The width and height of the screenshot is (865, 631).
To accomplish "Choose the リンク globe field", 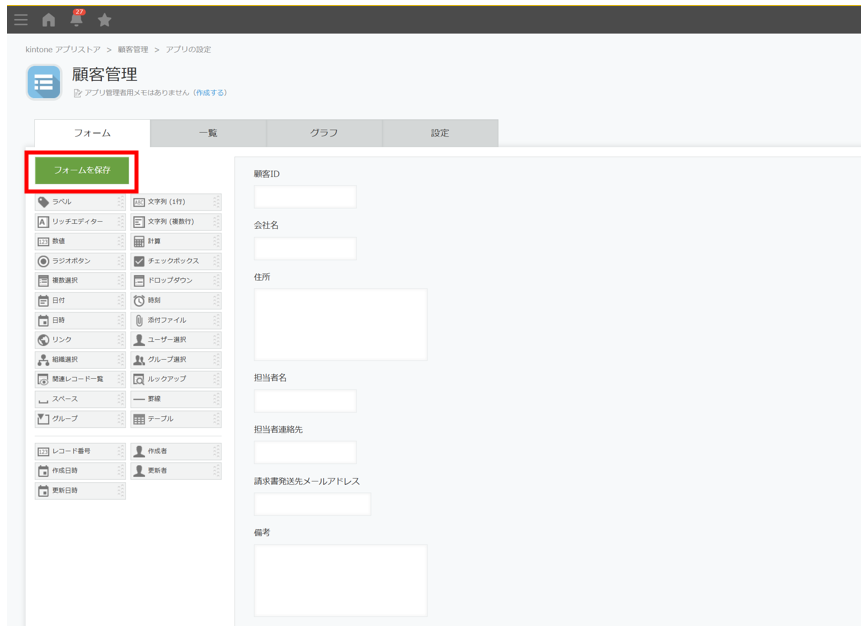I will coord(76,339).
